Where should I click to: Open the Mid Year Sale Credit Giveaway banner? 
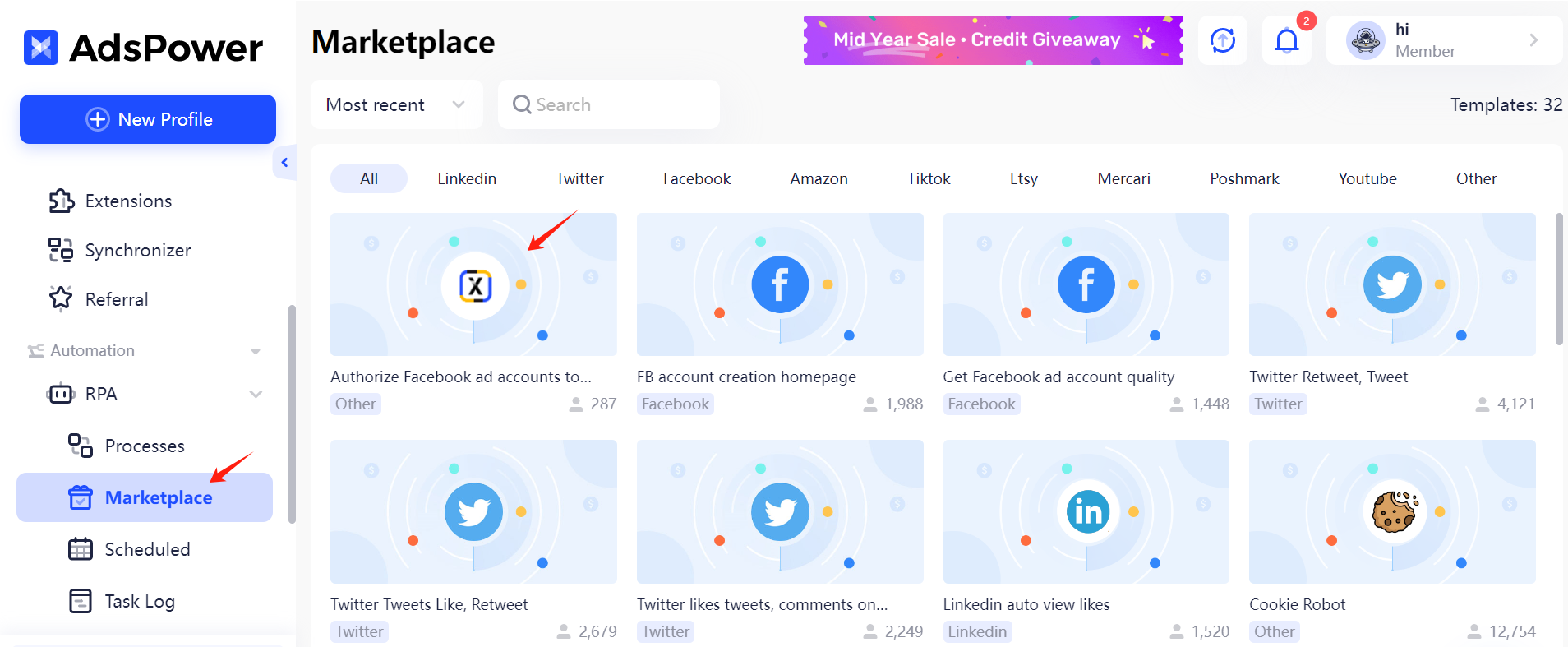pos(992,39)
